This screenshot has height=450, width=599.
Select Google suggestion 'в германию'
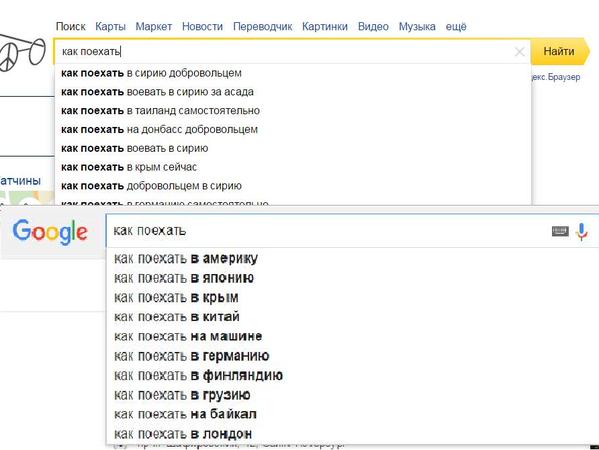pyautogui.click(x=352, y=356)
